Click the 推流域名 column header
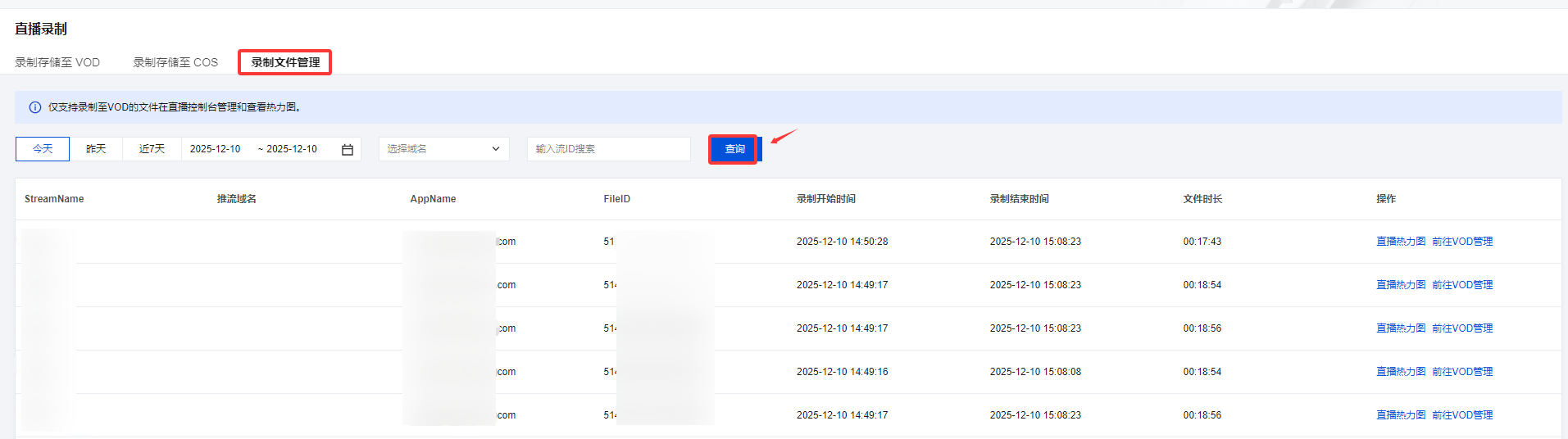The width and height of the screenshot is (1568, 439). (x=237, y=199)
